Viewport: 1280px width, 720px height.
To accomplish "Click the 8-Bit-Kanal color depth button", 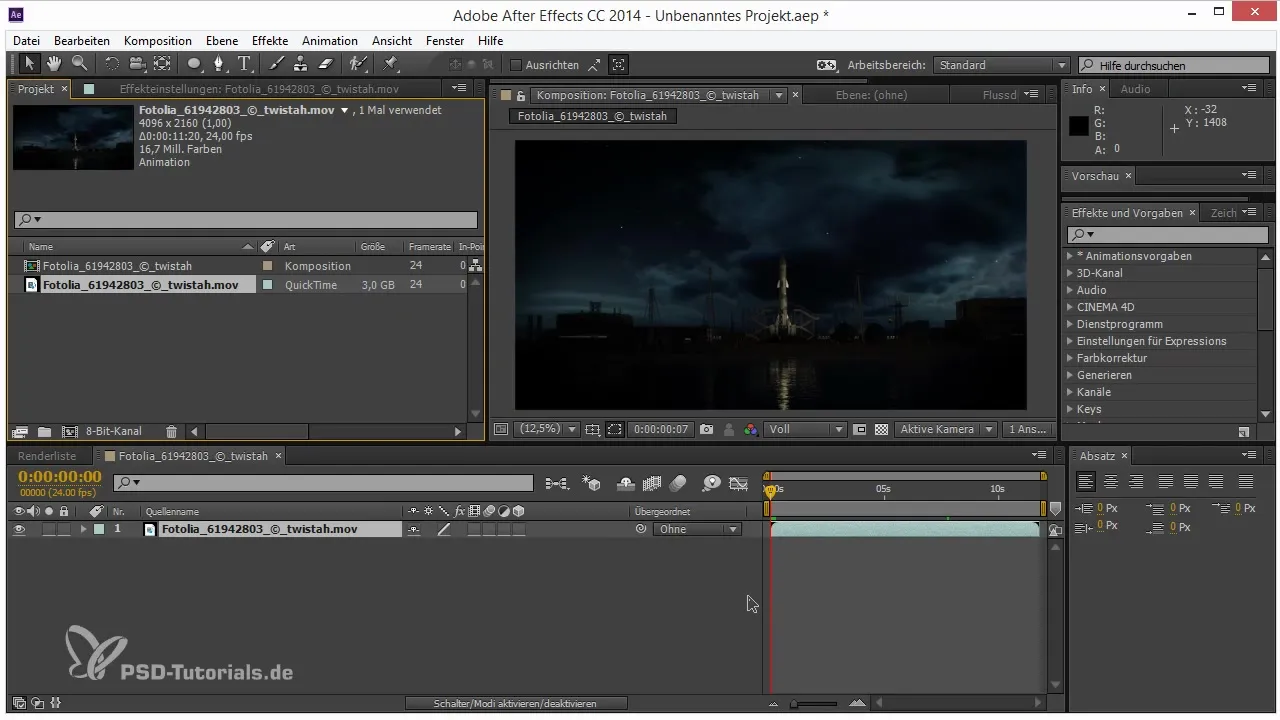I will tap(114, 432).
